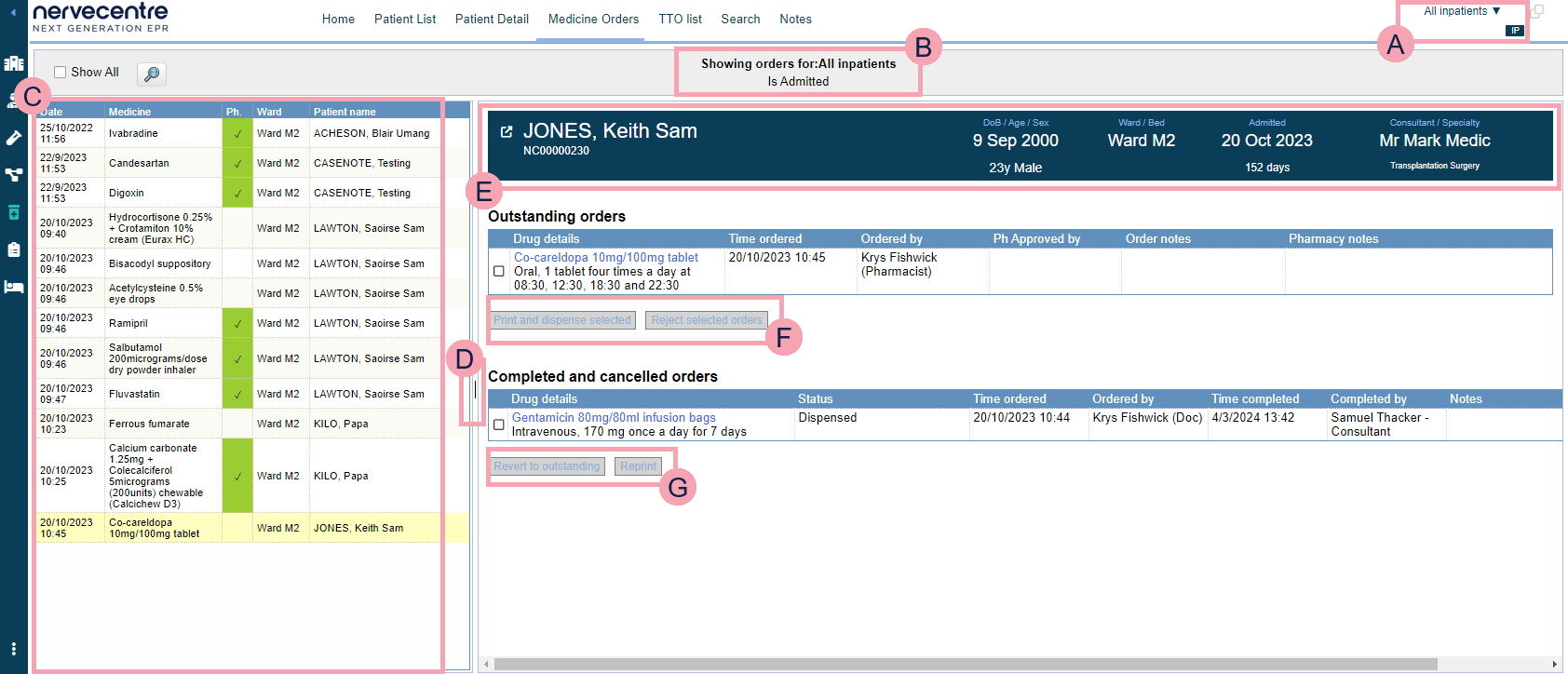Go to the TTO list tab
Image resolution: width=1568 pixels, height=674 pixels.
click(680, 19)
